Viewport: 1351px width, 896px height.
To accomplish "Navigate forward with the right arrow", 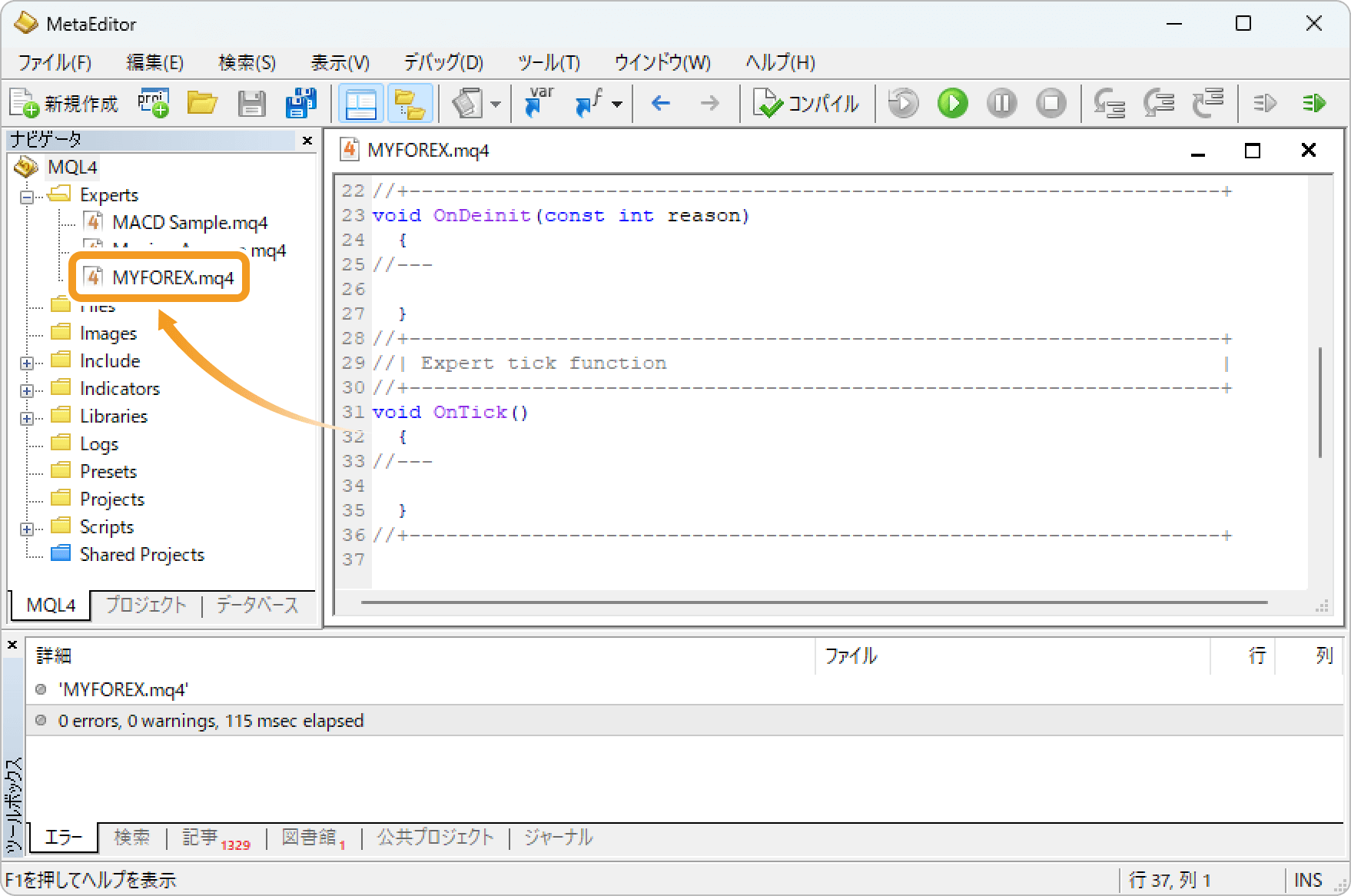I will (x=710, y=103).
